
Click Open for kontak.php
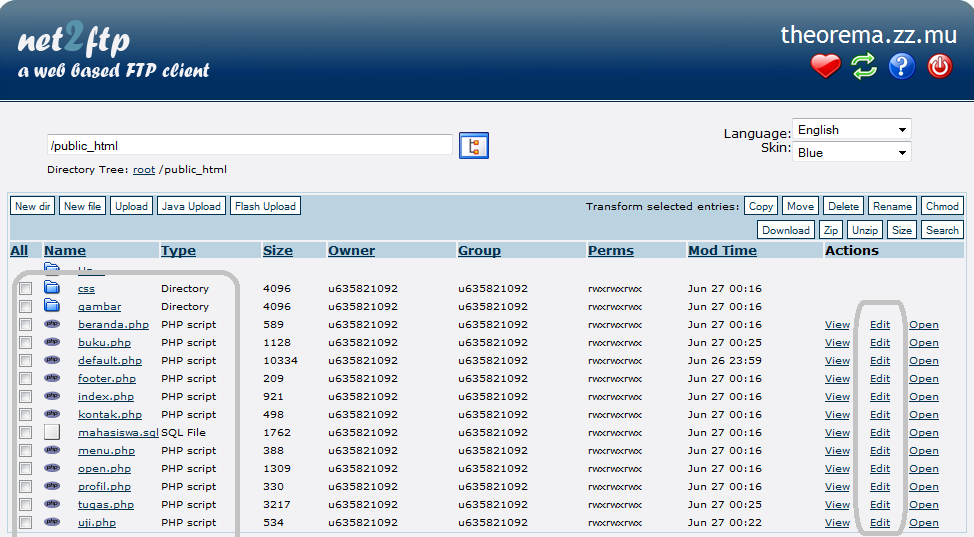point(924,415)
